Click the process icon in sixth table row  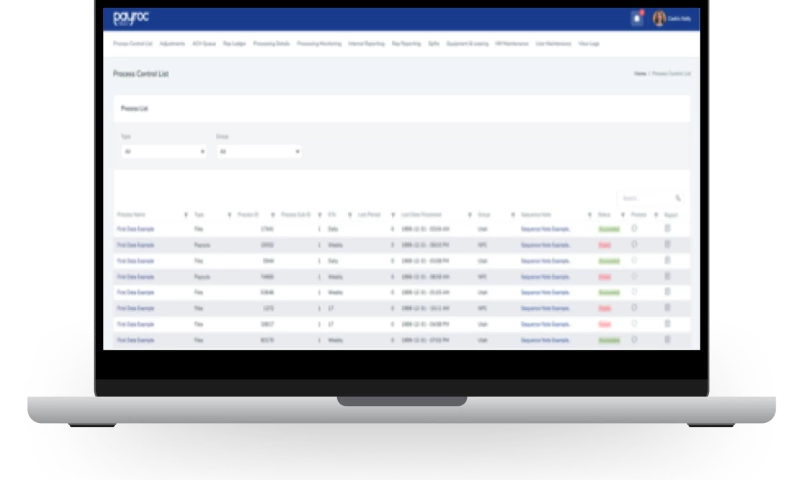coord(634,308)
